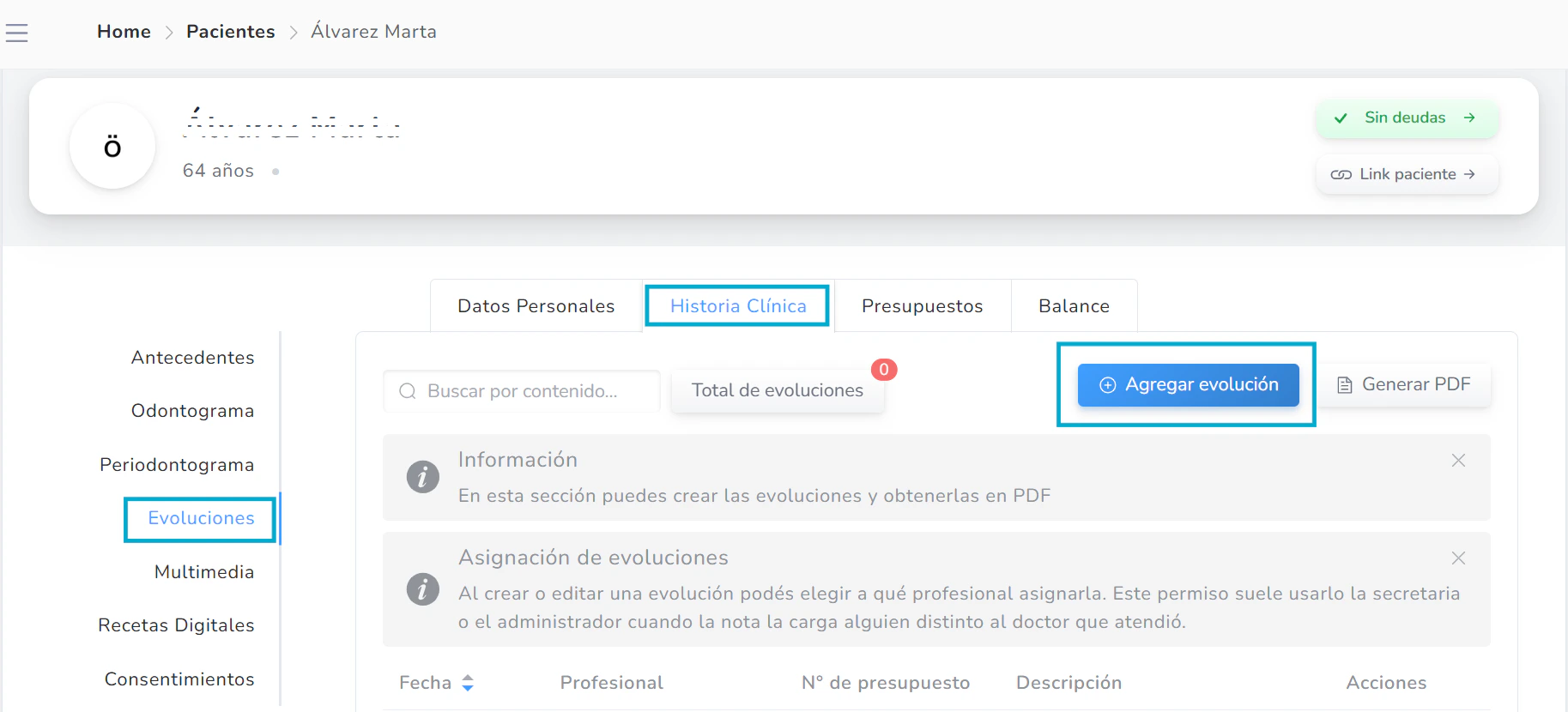The width and height of the screenshot is (1568, 712).
Task: Click the red 0 counter badge
Action: coord(884,370)
